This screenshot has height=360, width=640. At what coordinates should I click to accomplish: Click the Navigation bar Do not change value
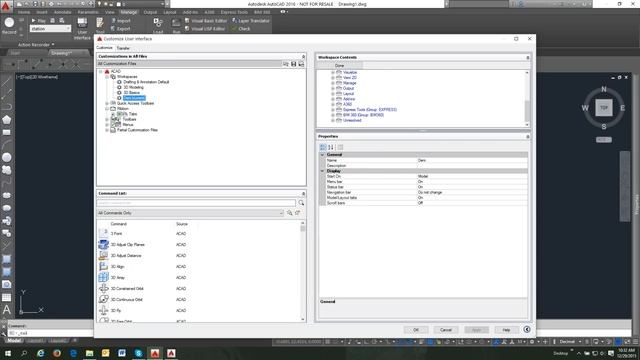[x=472, y=192]
